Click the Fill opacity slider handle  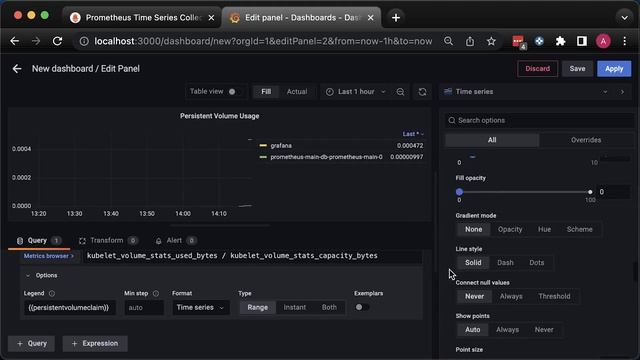459,192
